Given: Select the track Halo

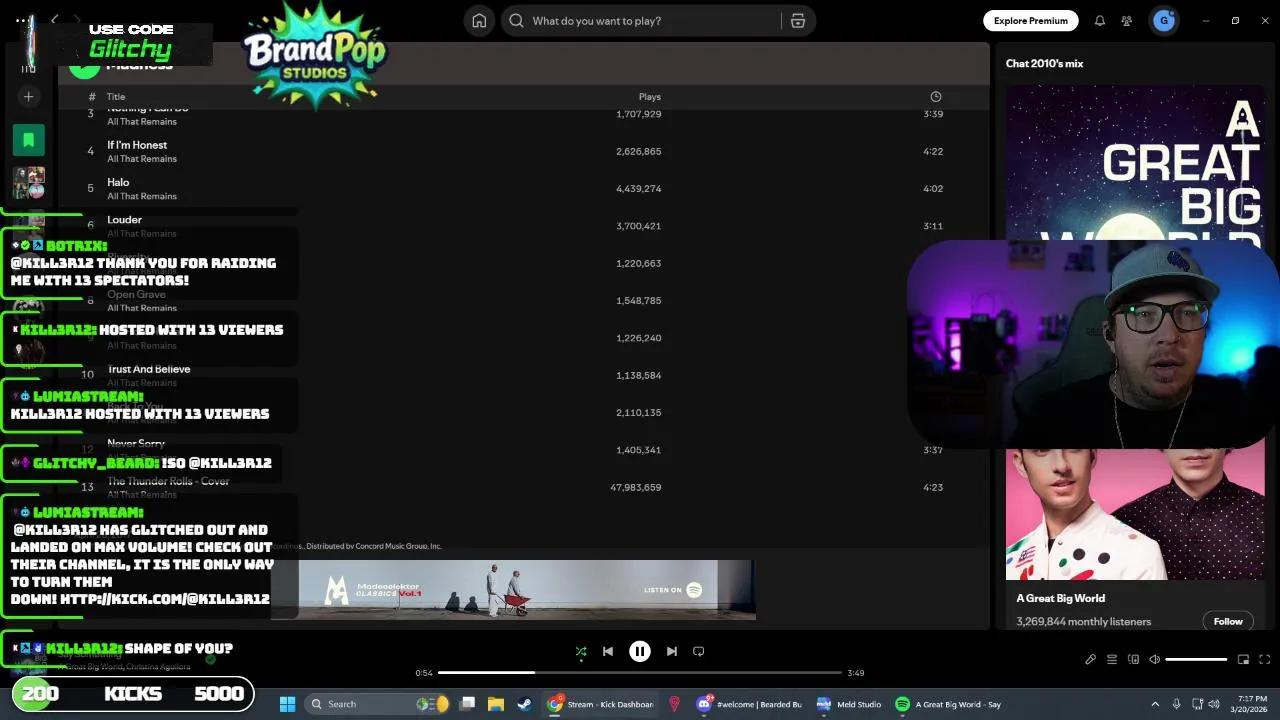Looking at the screenshot, I should pyautogui.click(x=118, y=182).
